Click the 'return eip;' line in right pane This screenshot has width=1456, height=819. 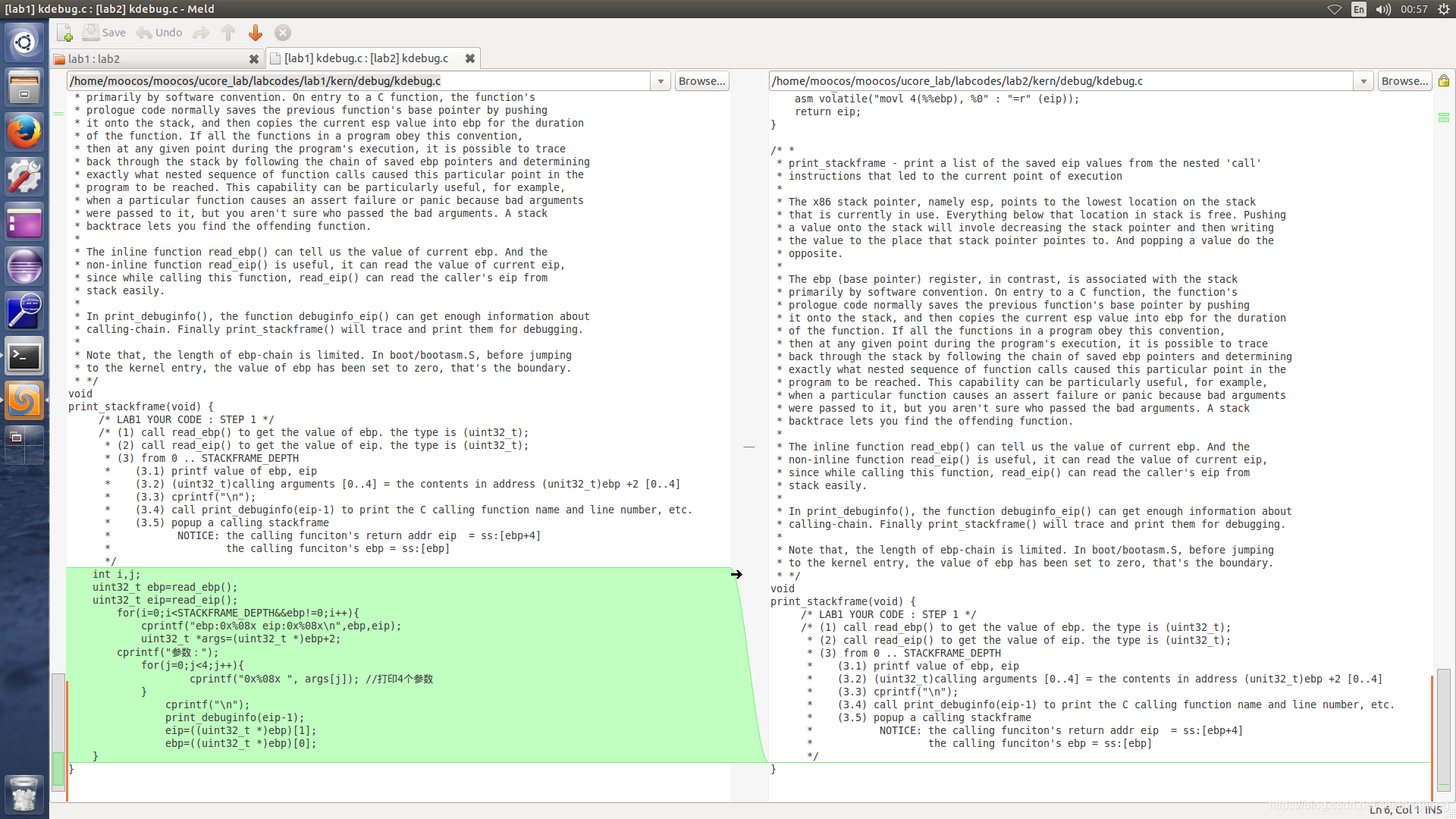[x=828, y=111]
